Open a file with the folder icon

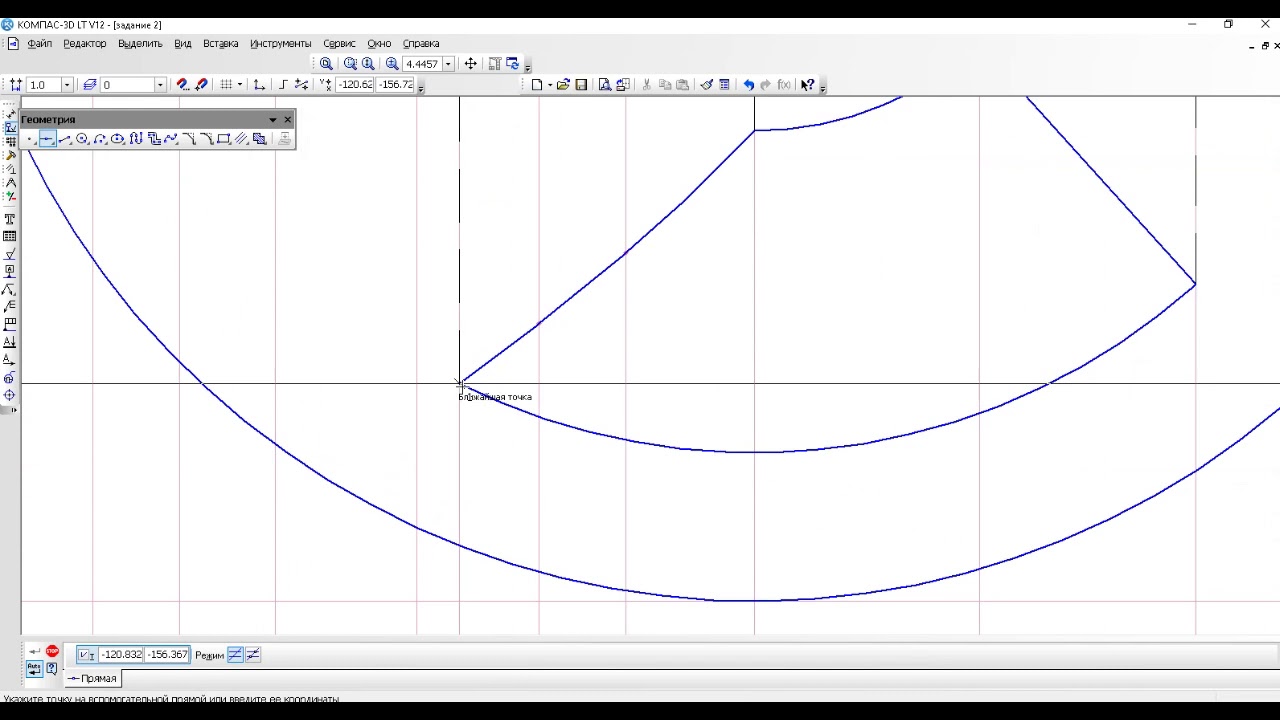[x=563, y=85]
